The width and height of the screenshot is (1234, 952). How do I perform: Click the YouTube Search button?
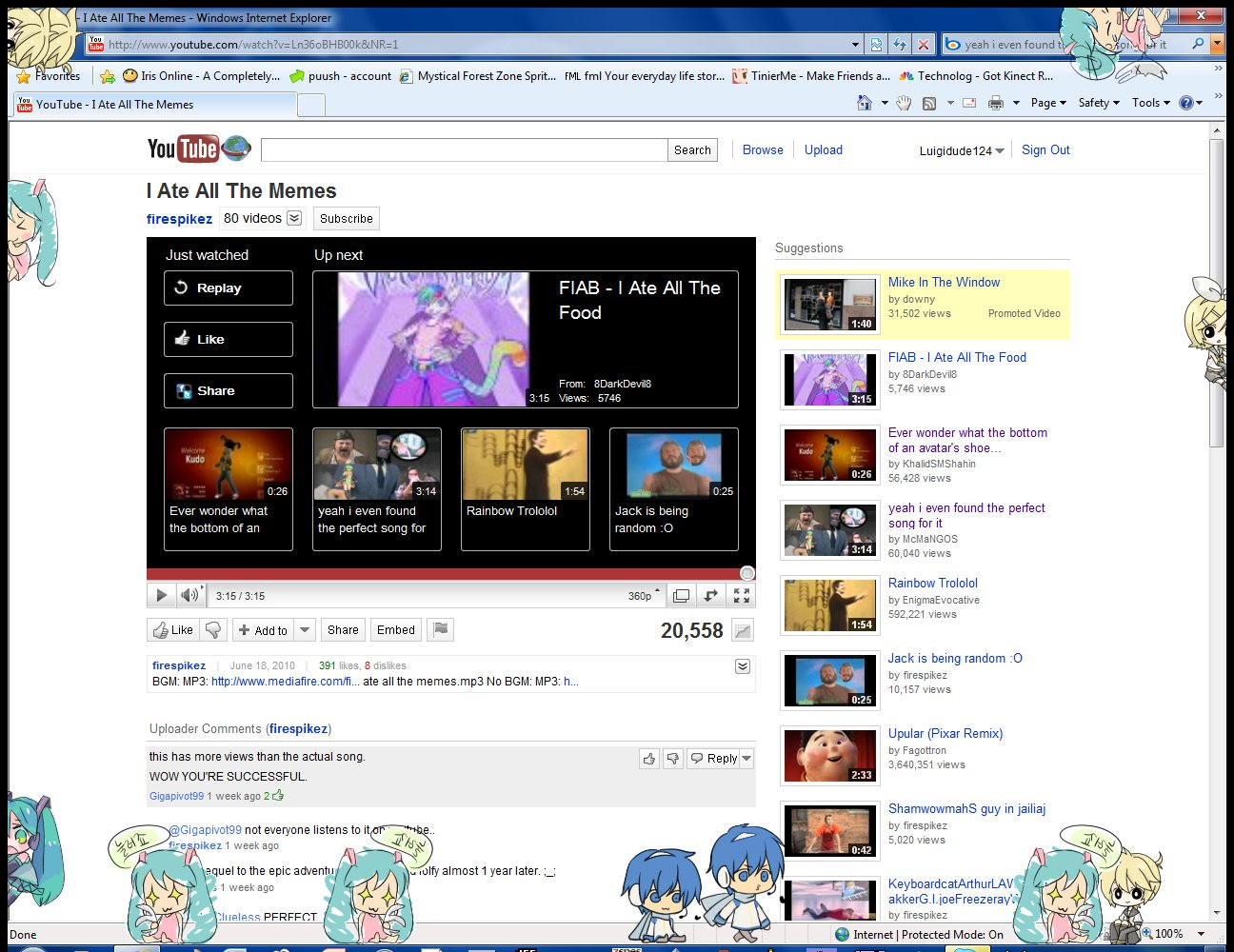tap(692, 150)
